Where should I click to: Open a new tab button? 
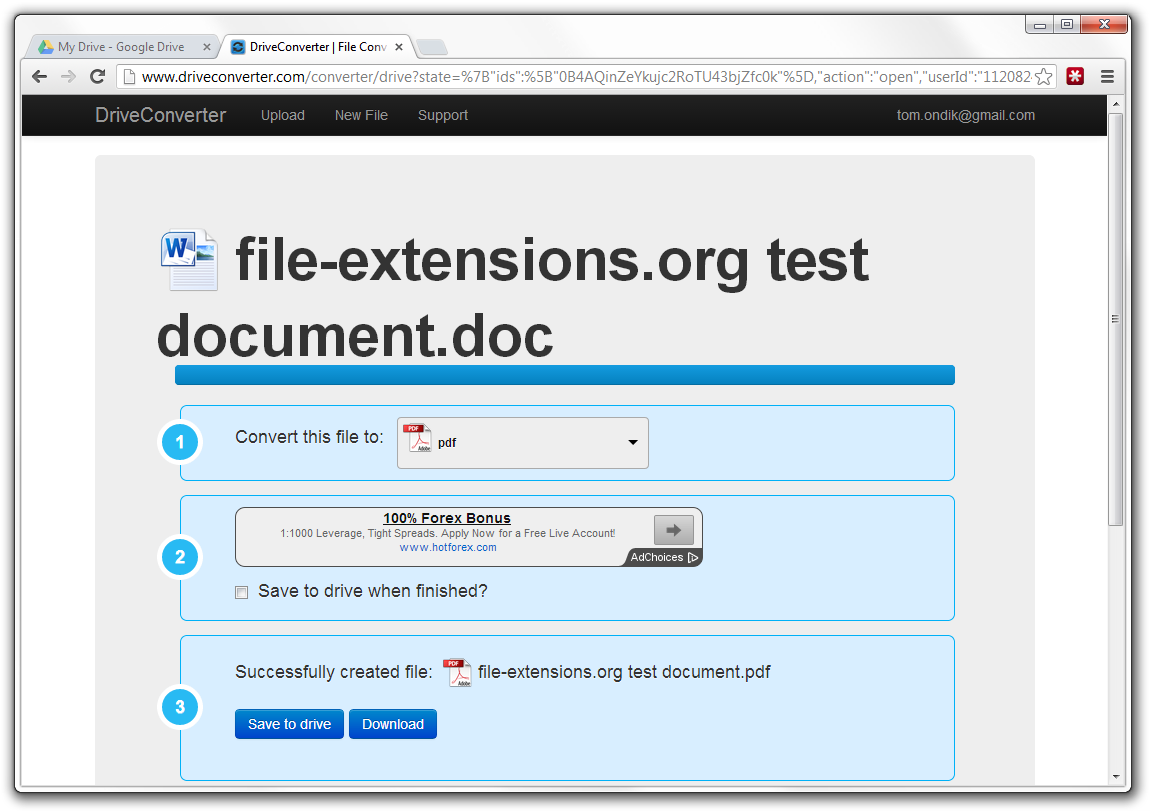pos(432,47)
